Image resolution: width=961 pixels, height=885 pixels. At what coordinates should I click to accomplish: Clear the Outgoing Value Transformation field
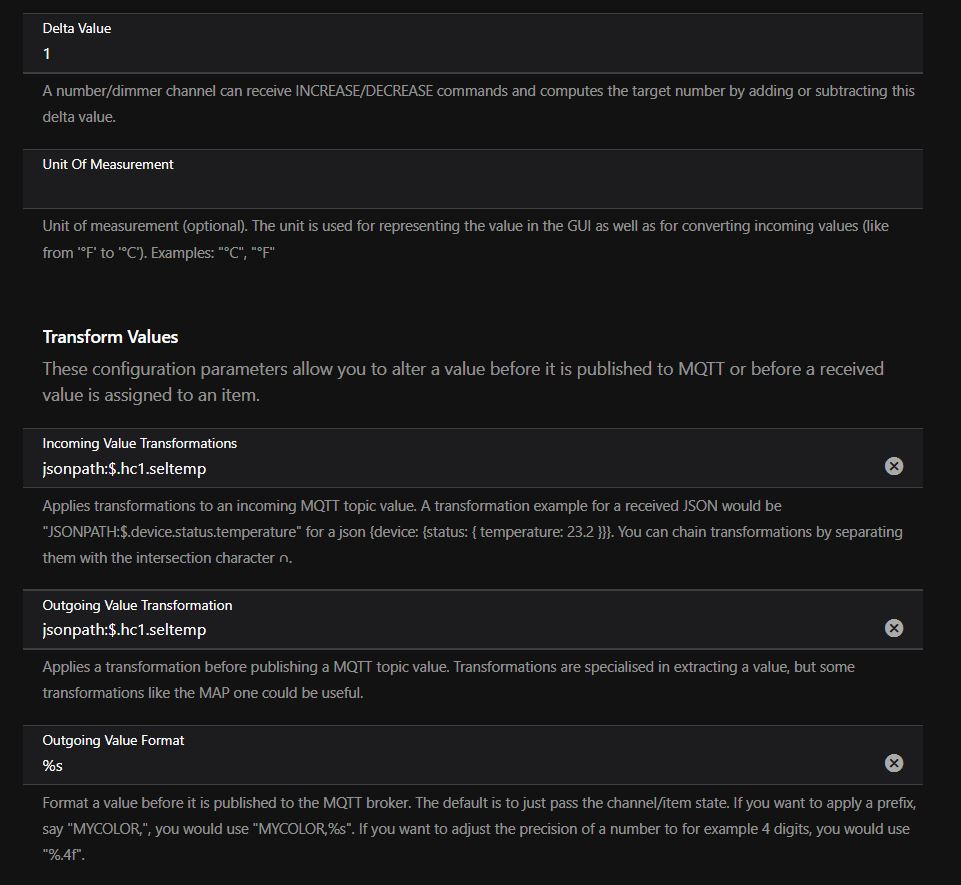click(x=894, y=628)
